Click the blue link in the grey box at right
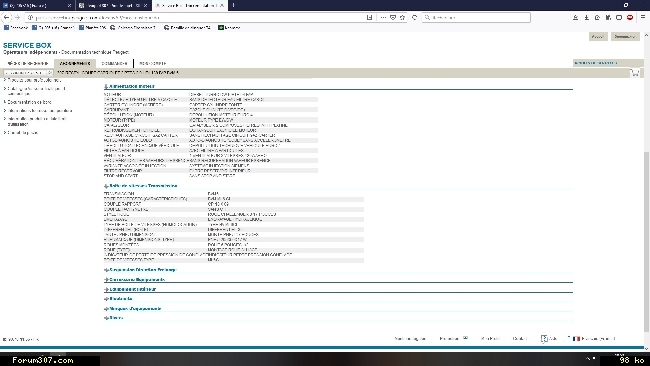650x366 pixels. (x=596, y=63)
